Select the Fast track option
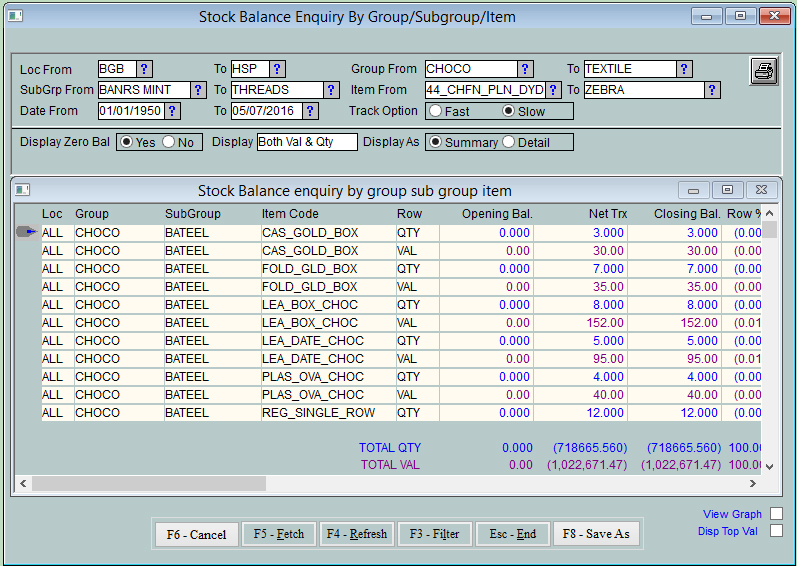 click(436, 112)
